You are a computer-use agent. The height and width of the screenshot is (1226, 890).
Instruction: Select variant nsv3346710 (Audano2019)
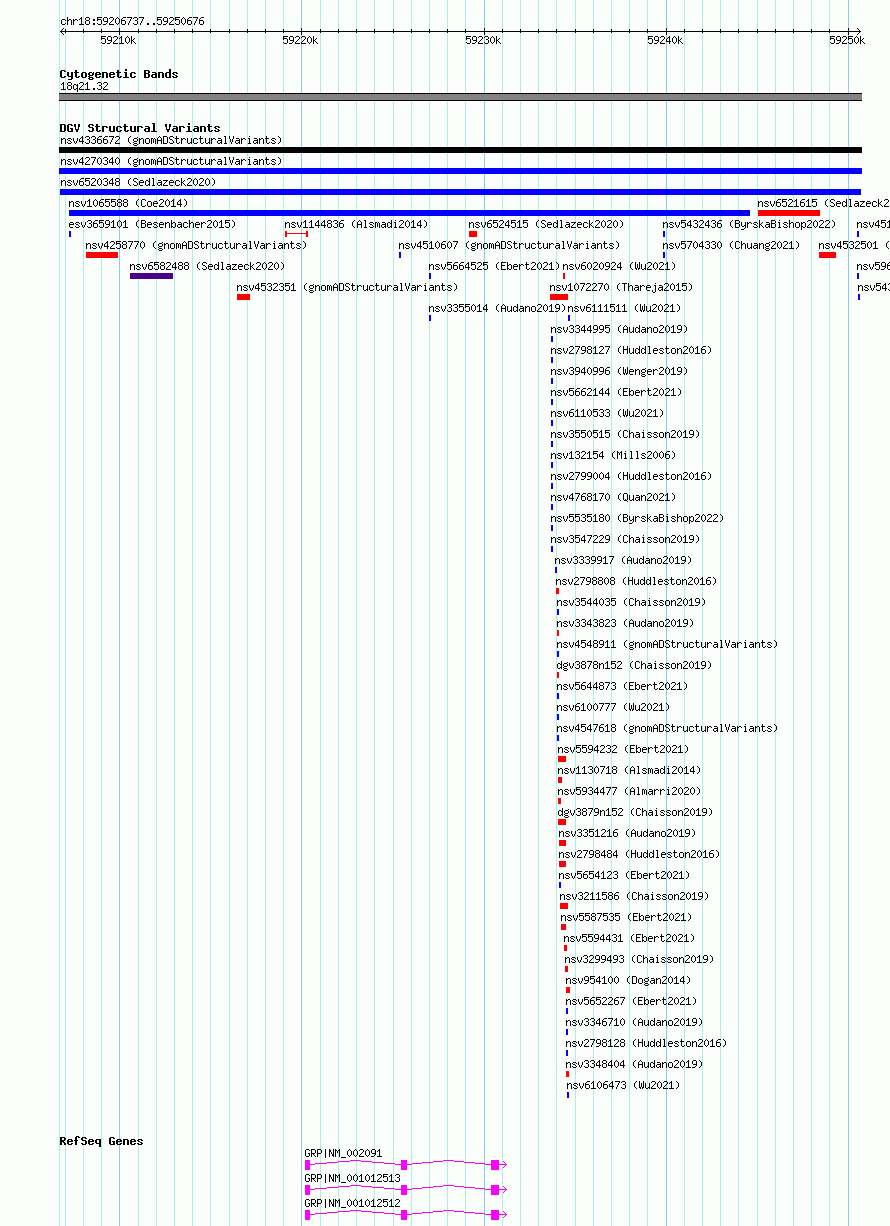point(634,1022)
